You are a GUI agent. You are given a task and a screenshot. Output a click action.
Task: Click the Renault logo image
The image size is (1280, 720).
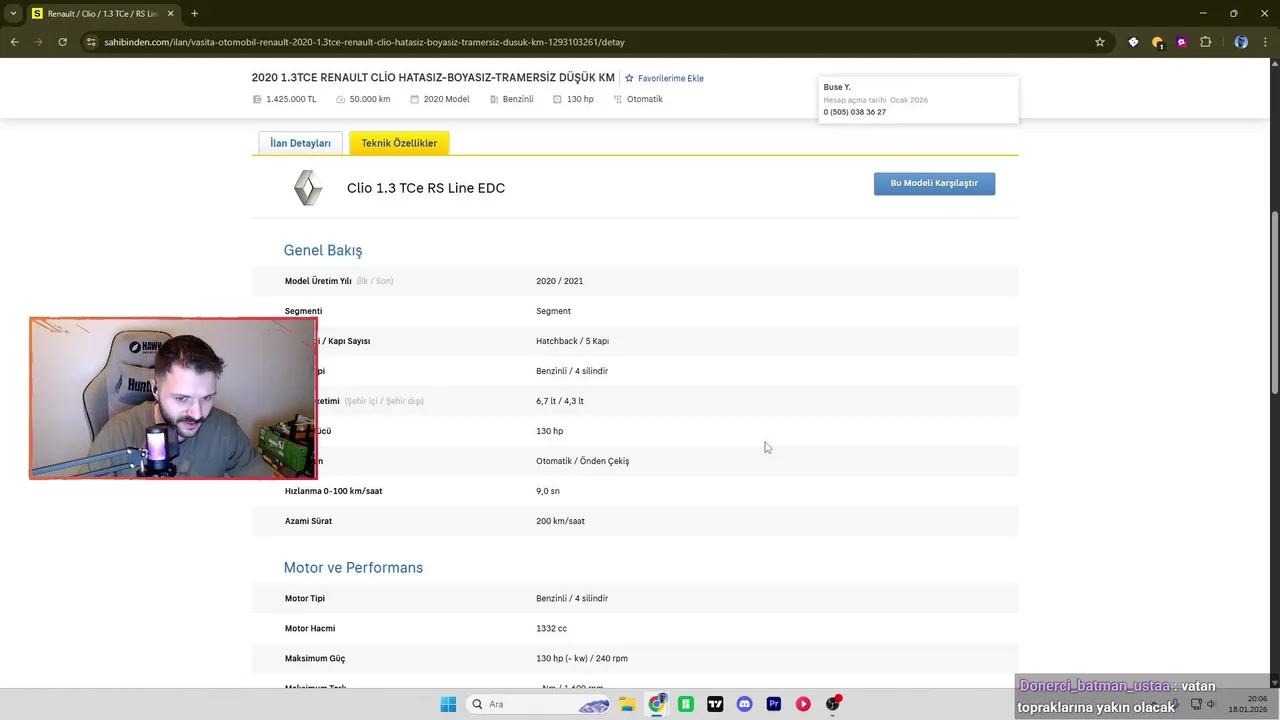308,188
